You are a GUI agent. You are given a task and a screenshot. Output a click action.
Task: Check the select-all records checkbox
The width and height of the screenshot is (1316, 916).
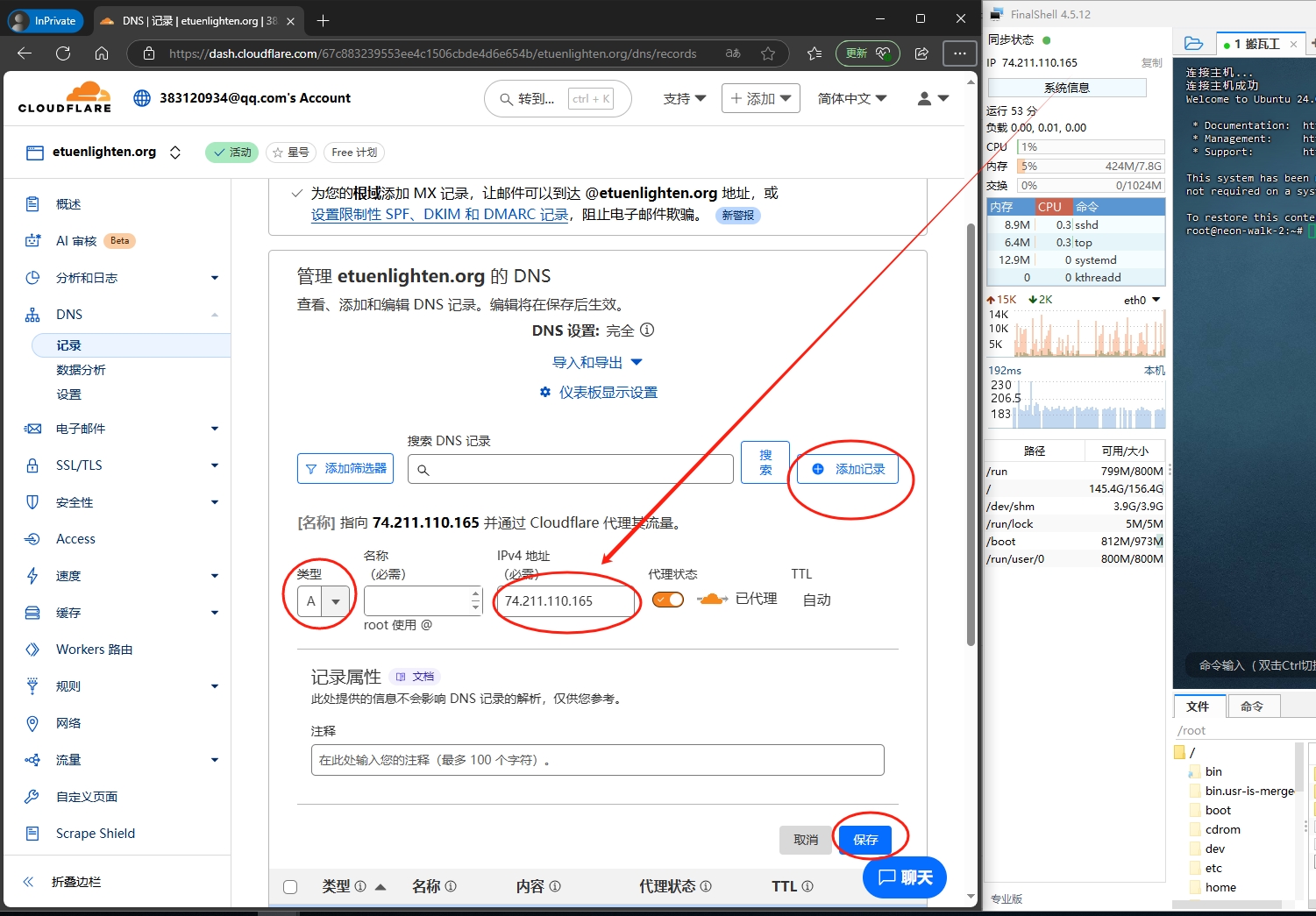coord(290,887)
